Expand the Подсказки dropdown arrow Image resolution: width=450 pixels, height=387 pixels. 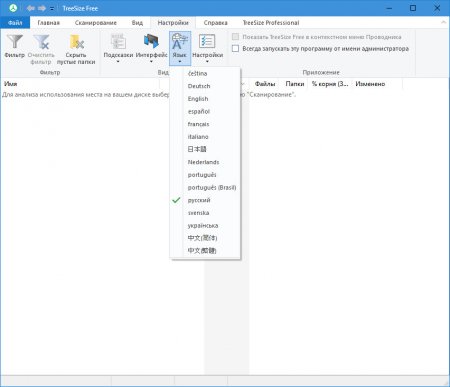pos(118,62)
